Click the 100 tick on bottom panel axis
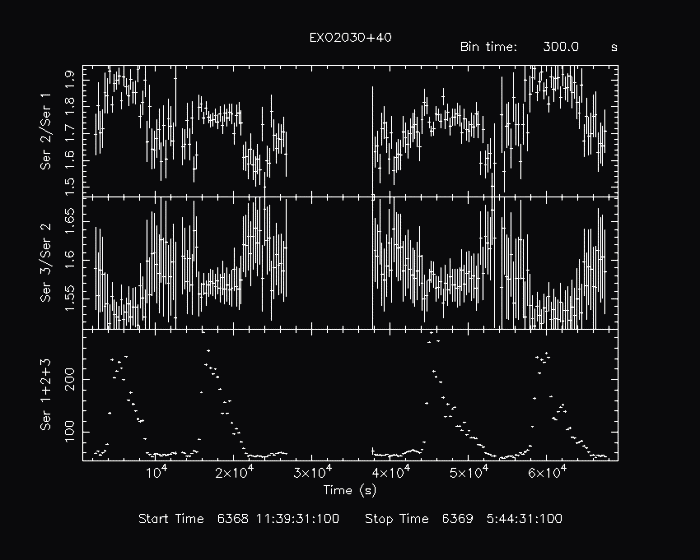Viewport: 700px width, 560px height. pos(72,428)
